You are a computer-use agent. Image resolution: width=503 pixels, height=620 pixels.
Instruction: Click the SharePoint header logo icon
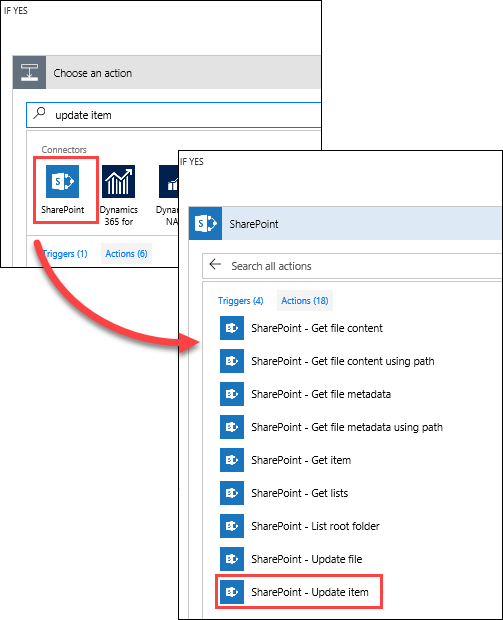pos(206,223)
